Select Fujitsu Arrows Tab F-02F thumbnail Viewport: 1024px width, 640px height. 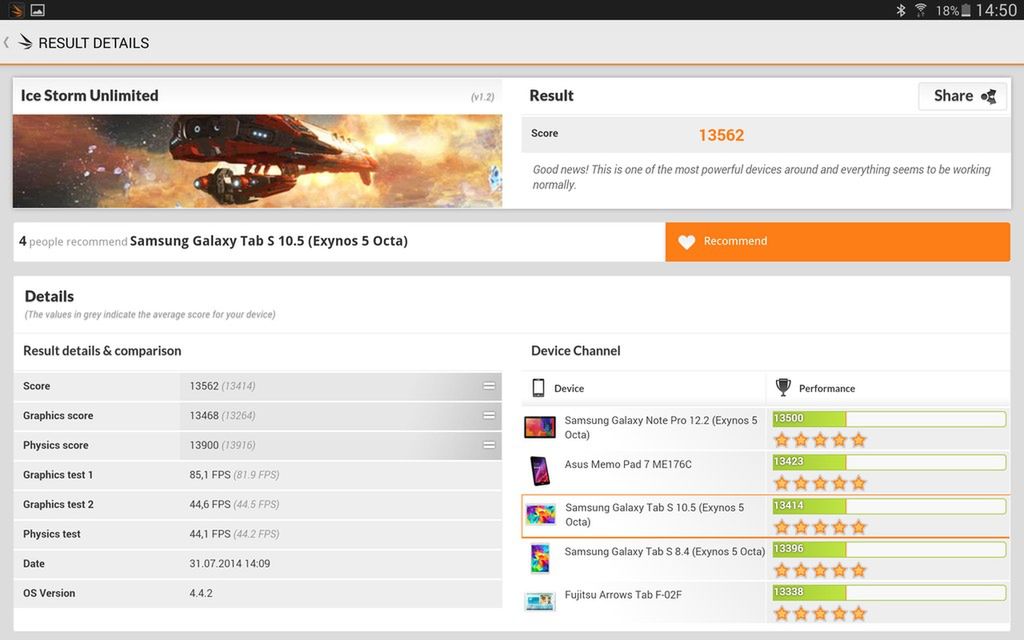(540, 601)
